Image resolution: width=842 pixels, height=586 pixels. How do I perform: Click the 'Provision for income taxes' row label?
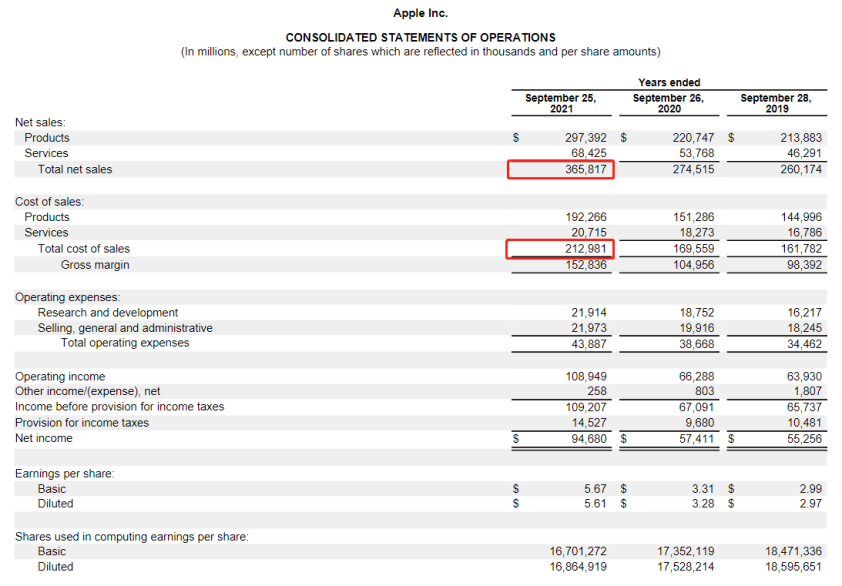(x=82, y=423)
